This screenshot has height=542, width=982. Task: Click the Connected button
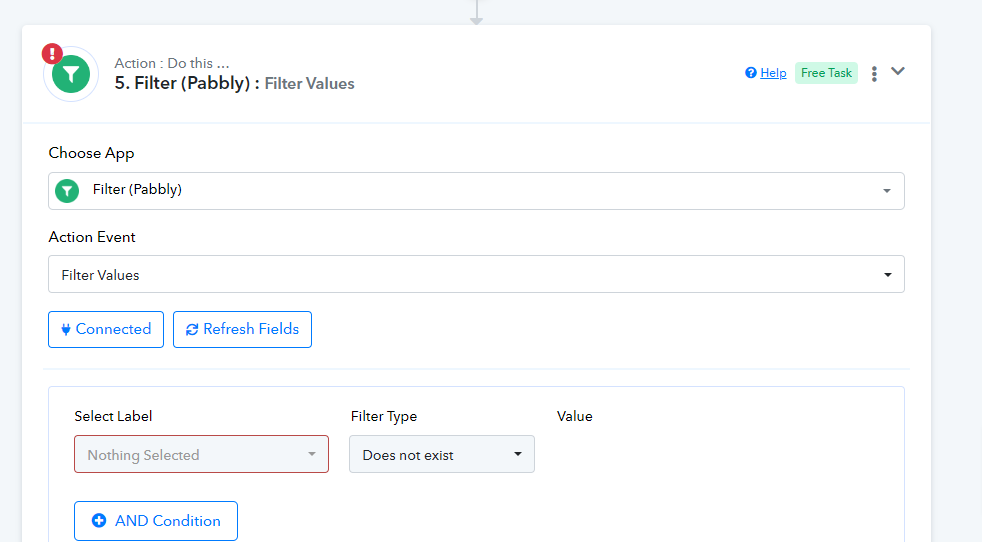coord(106,330)
